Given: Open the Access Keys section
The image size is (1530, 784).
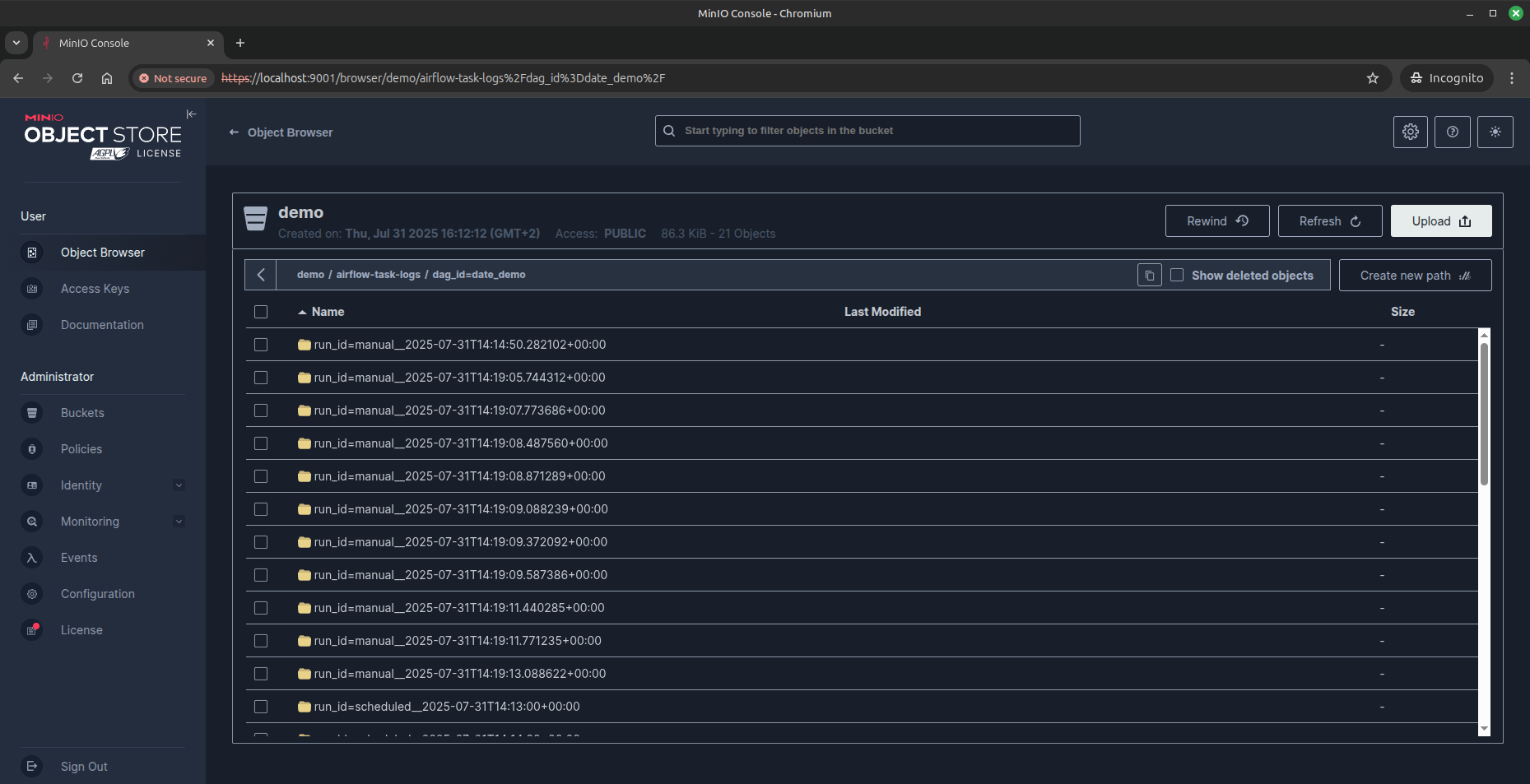Looking at the screenshot, I should (95, 288).
